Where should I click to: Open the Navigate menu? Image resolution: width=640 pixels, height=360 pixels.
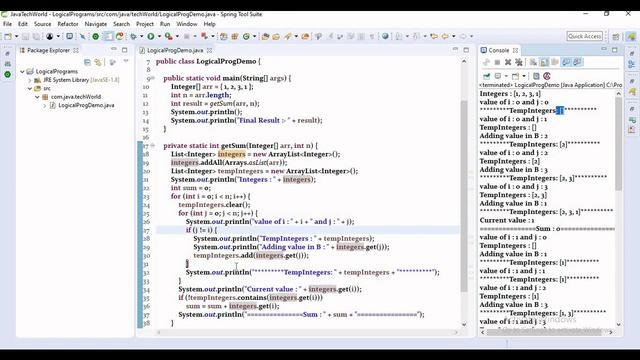[x=96, y=24]
